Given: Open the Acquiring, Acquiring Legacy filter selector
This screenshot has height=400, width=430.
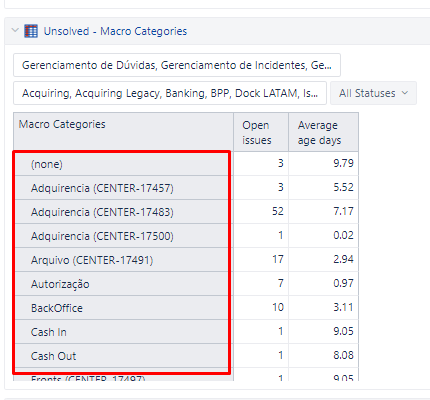Looking at the screenshot, I should tap(170, 93).
